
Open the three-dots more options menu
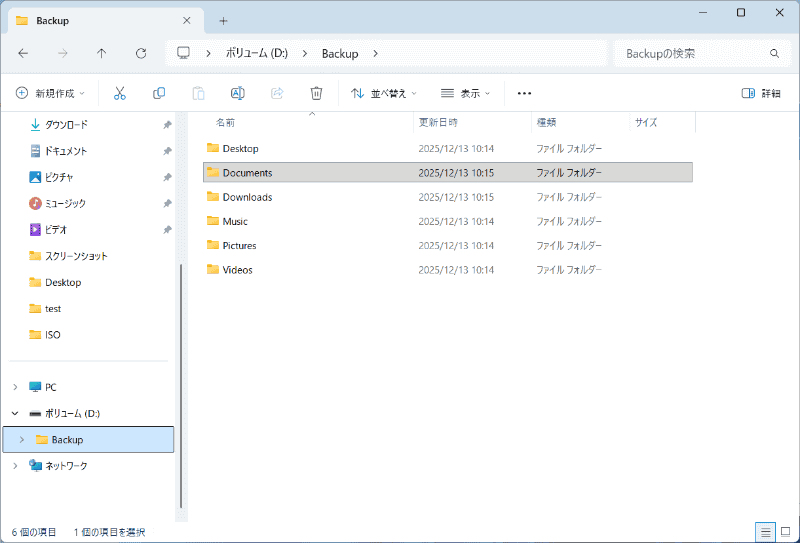click(x=524, y=93)
